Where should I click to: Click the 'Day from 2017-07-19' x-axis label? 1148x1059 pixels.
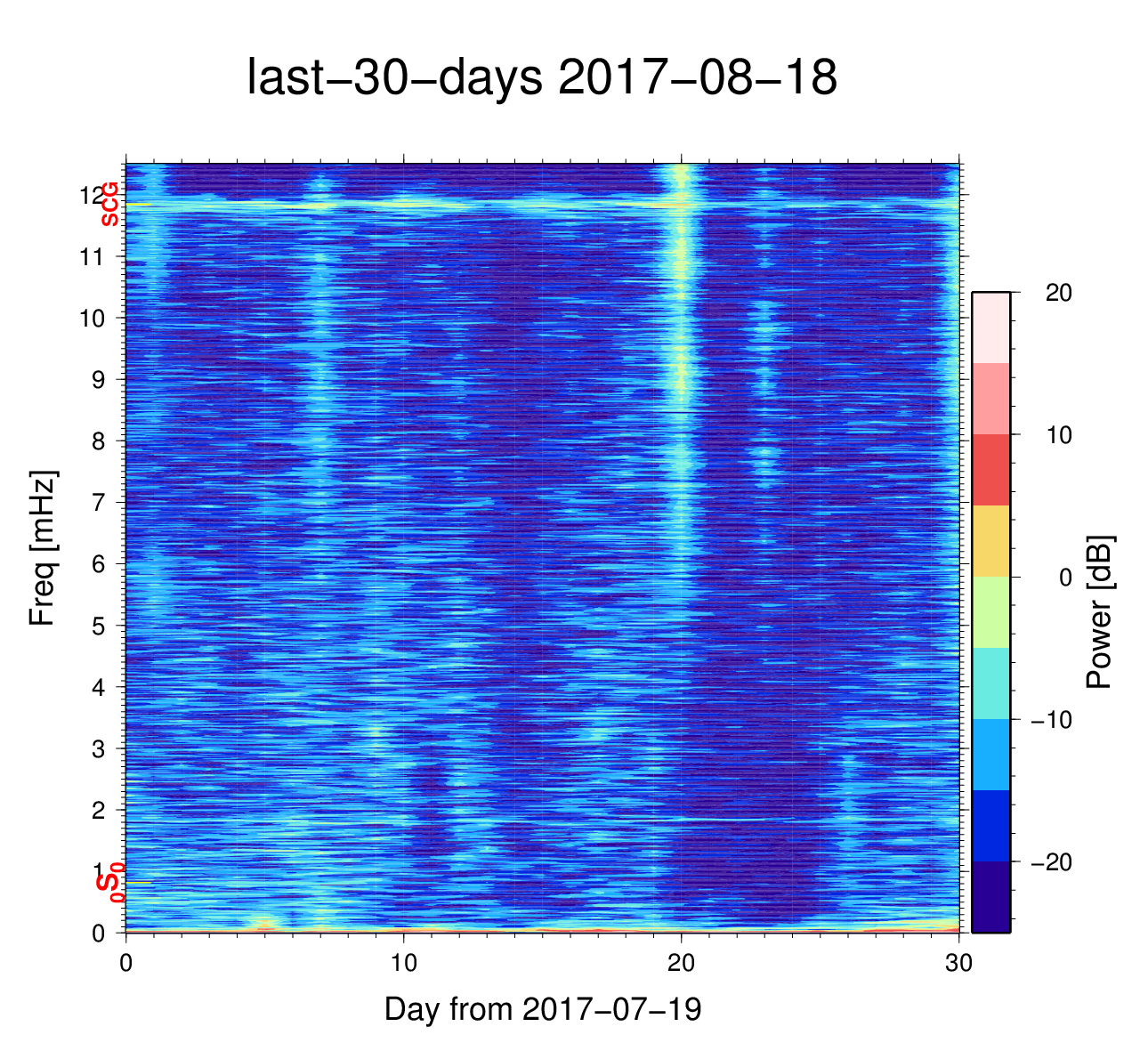543,1009
